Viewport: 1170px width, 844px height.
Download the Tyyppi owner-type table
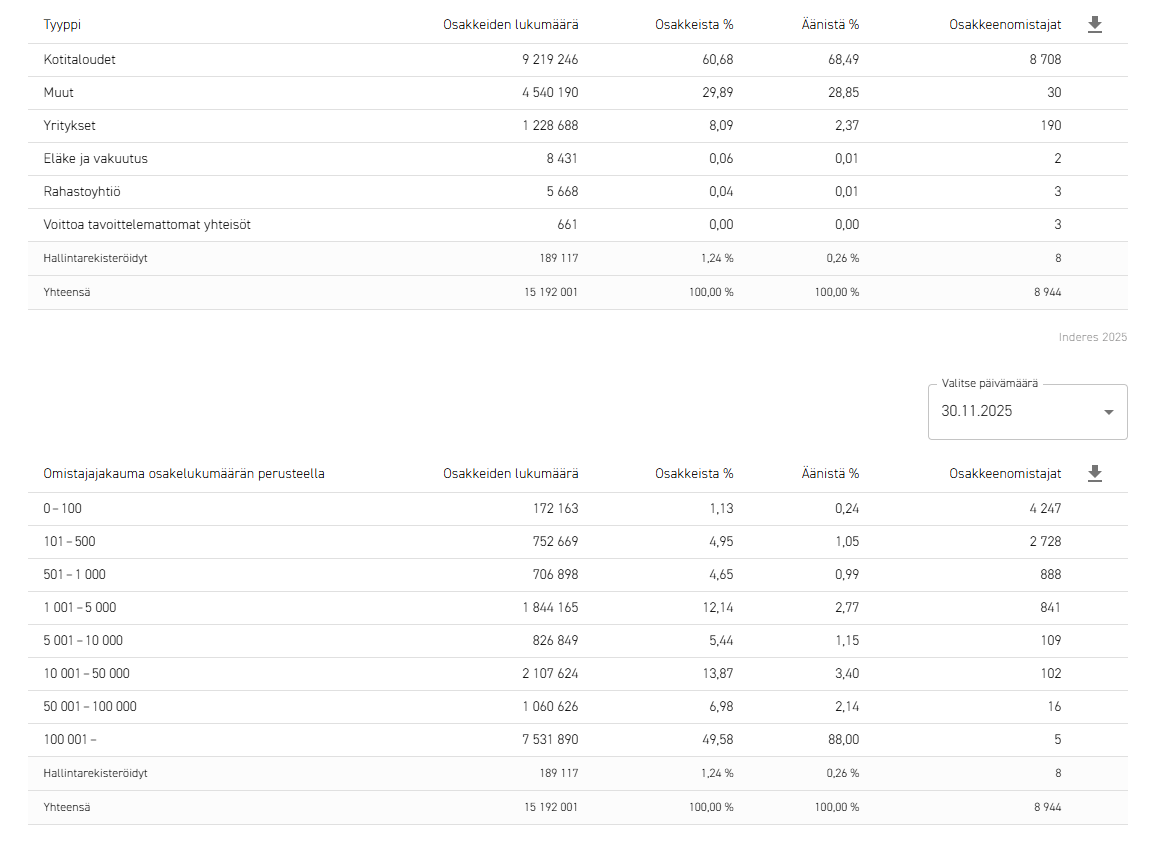point(1095,25)
